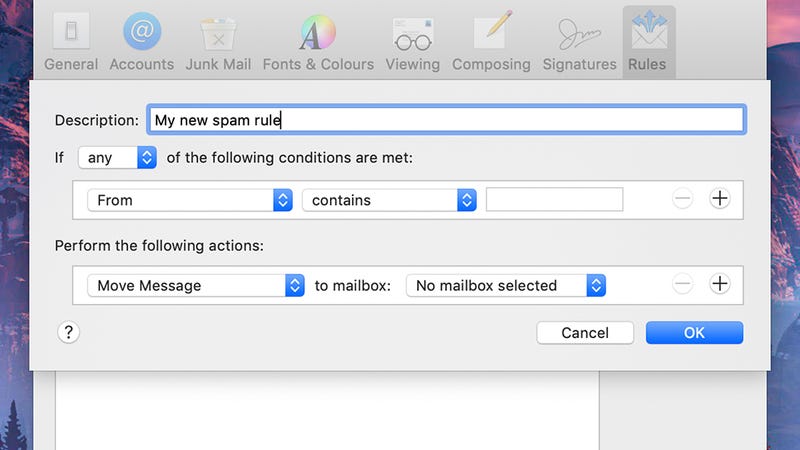Click in the Description text field
This screenshot has width=800, height=450.
click(x=446, y=120)
